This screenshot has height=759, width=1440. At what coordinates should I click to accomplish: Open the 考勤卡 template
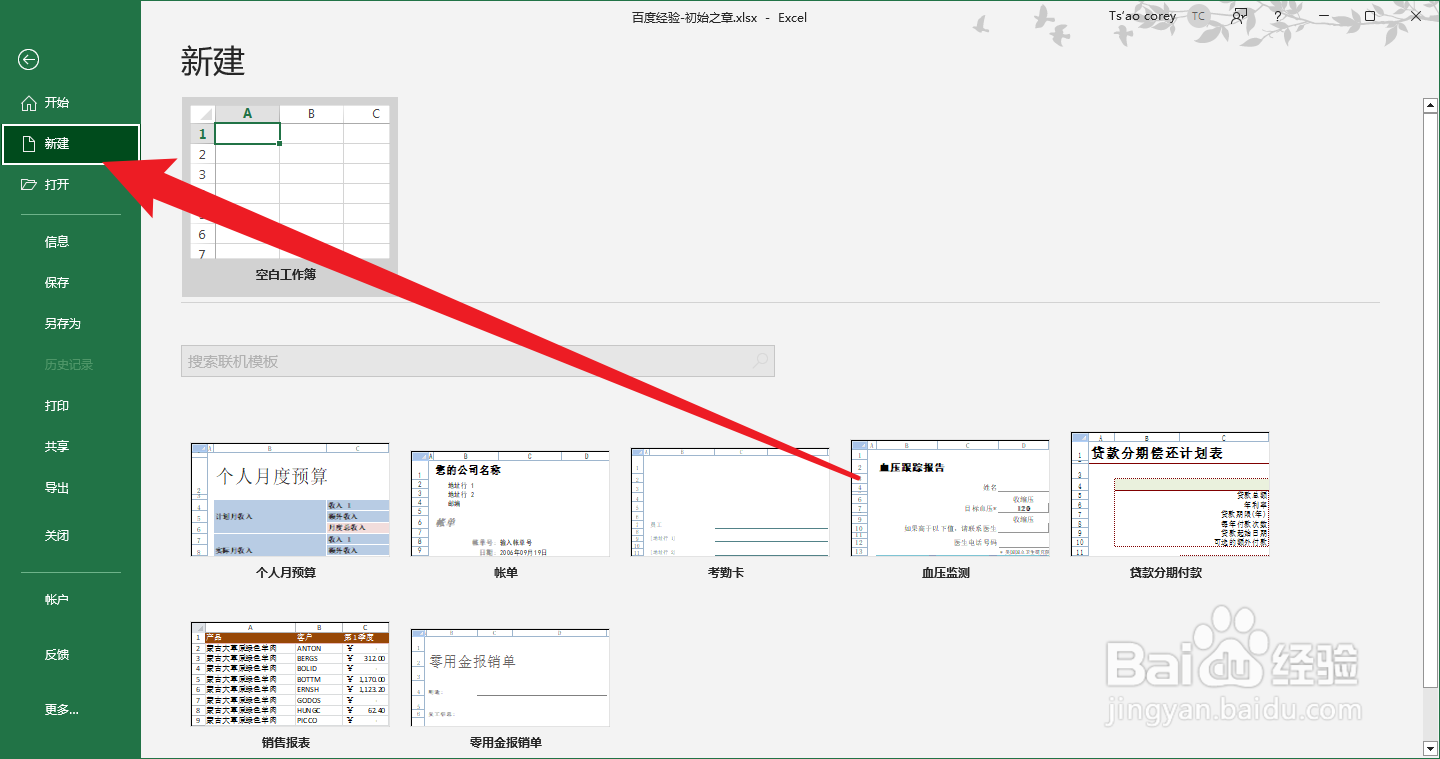point(730,512)
